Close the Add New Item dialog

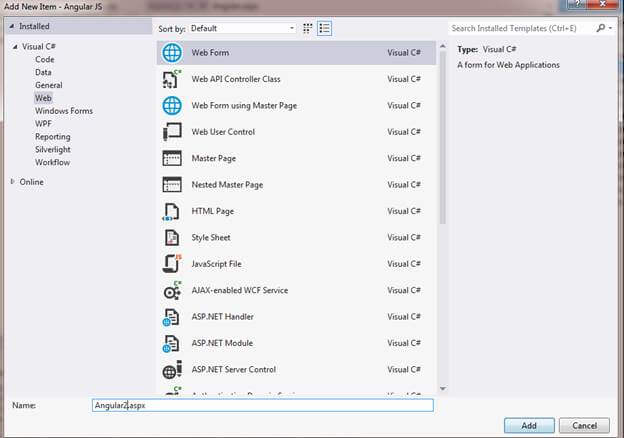(604, 4)
